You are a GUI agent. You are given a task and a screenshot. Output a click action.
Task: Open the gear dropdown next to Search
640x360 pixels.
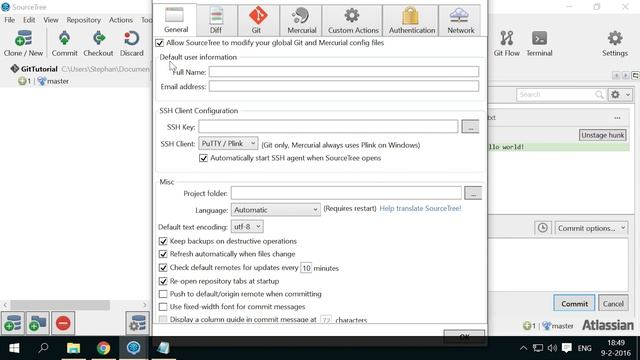point(620,95)
